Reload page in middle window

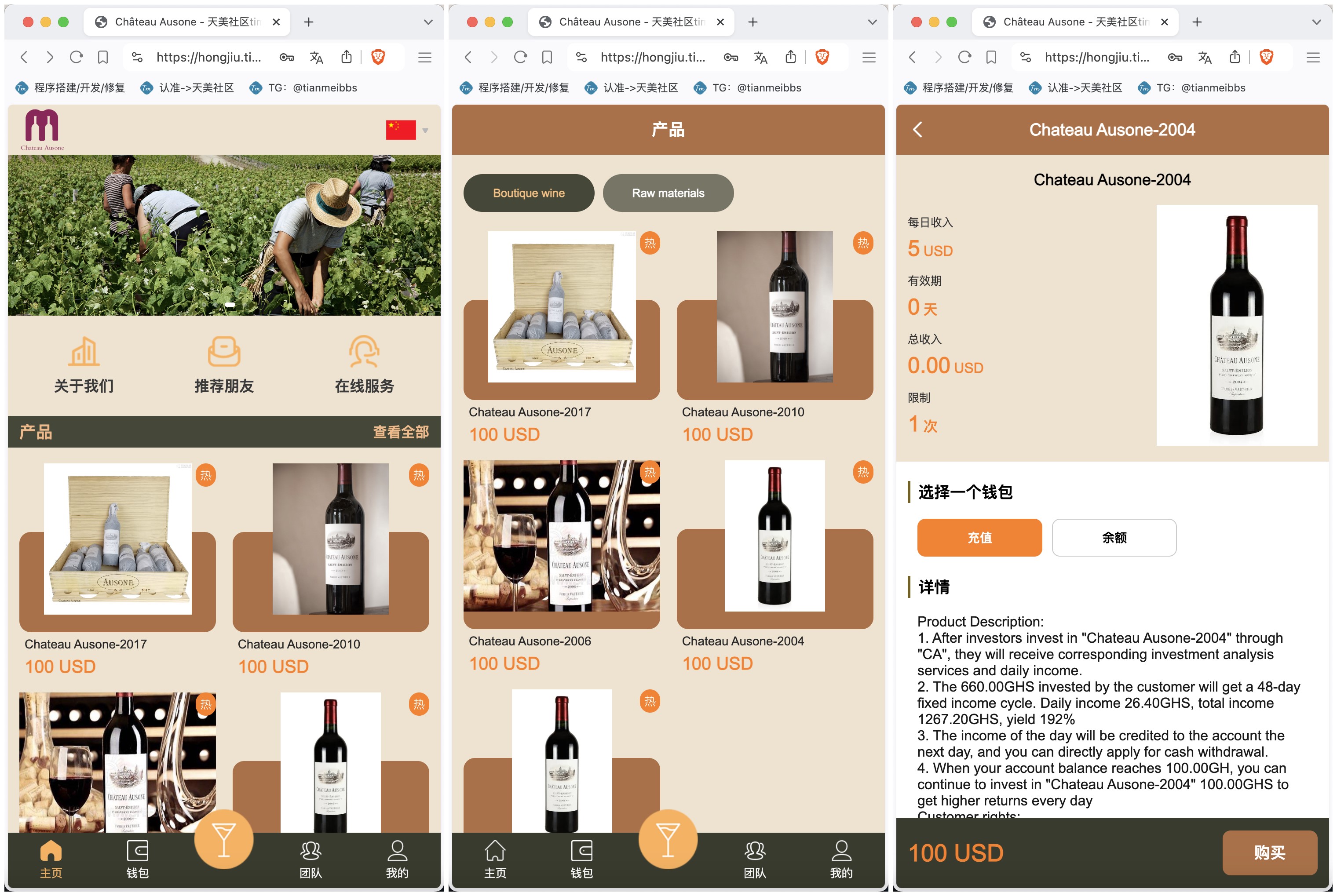[520, 57]
